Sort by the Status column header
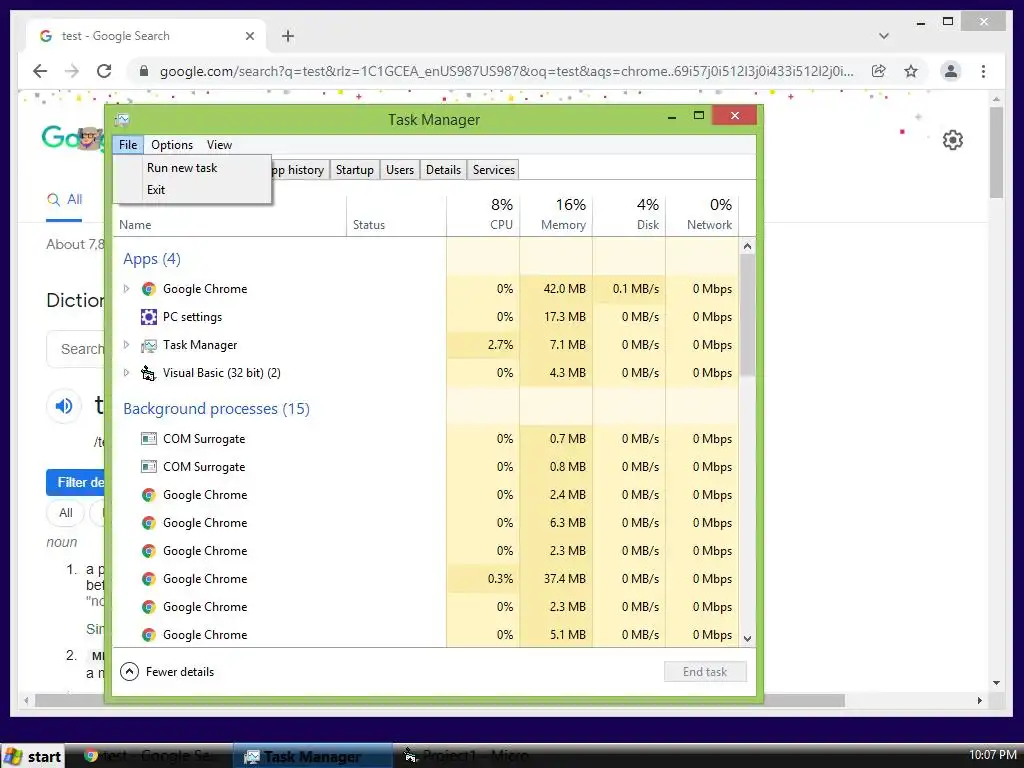The image size is (1024, 768). coord(396,215)
